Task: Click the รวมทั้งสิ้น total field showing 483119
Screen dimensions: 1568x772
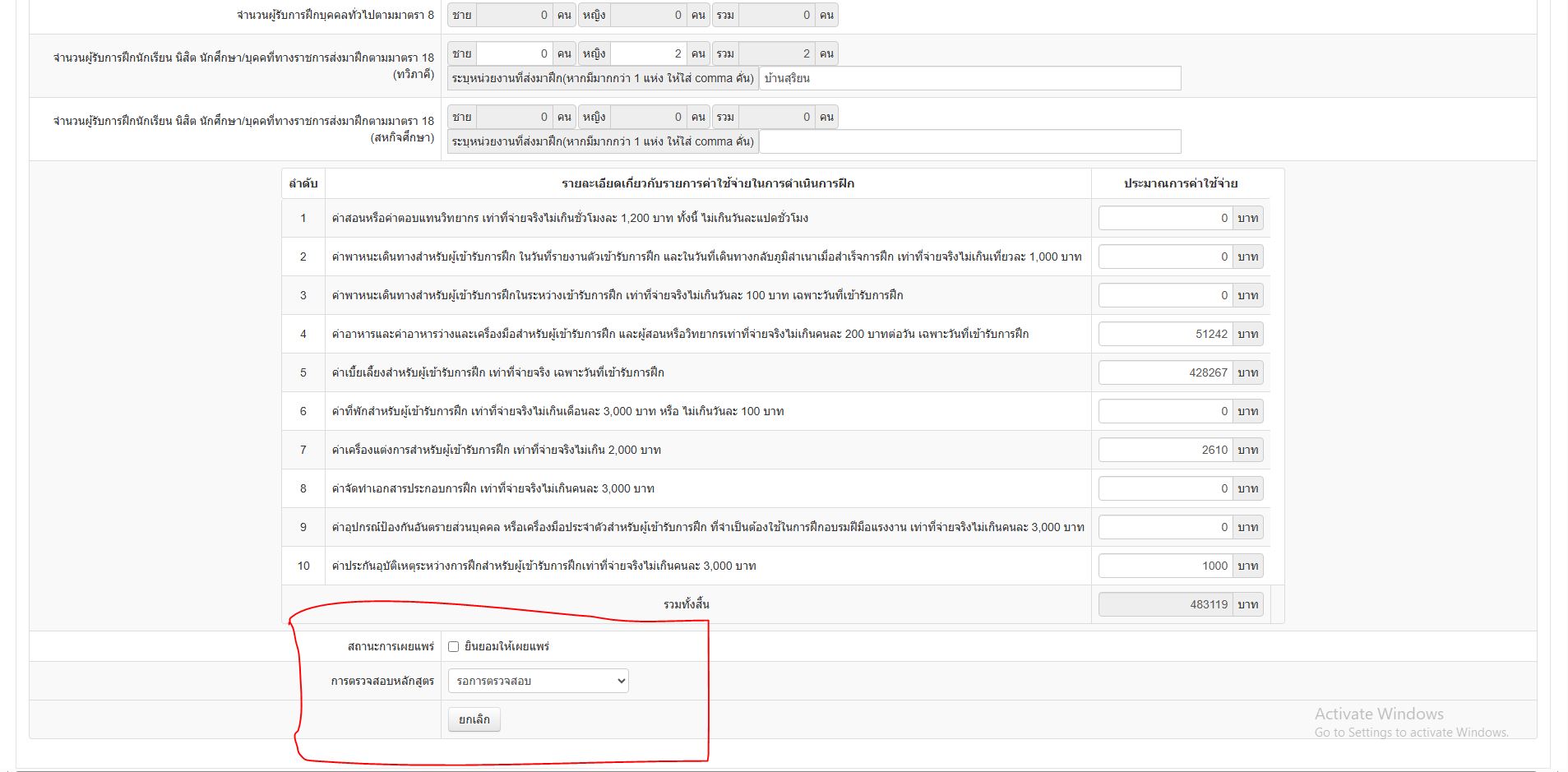Action: (x=1164, y=605)
